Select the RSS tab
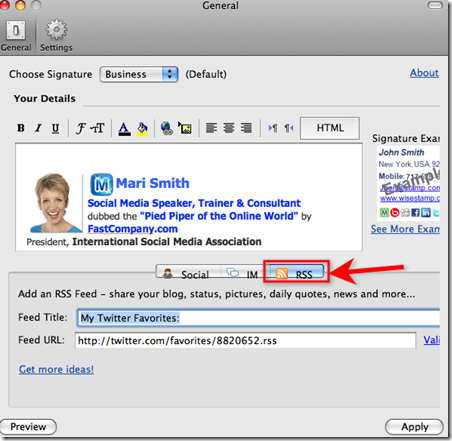 tap(296, 273)
